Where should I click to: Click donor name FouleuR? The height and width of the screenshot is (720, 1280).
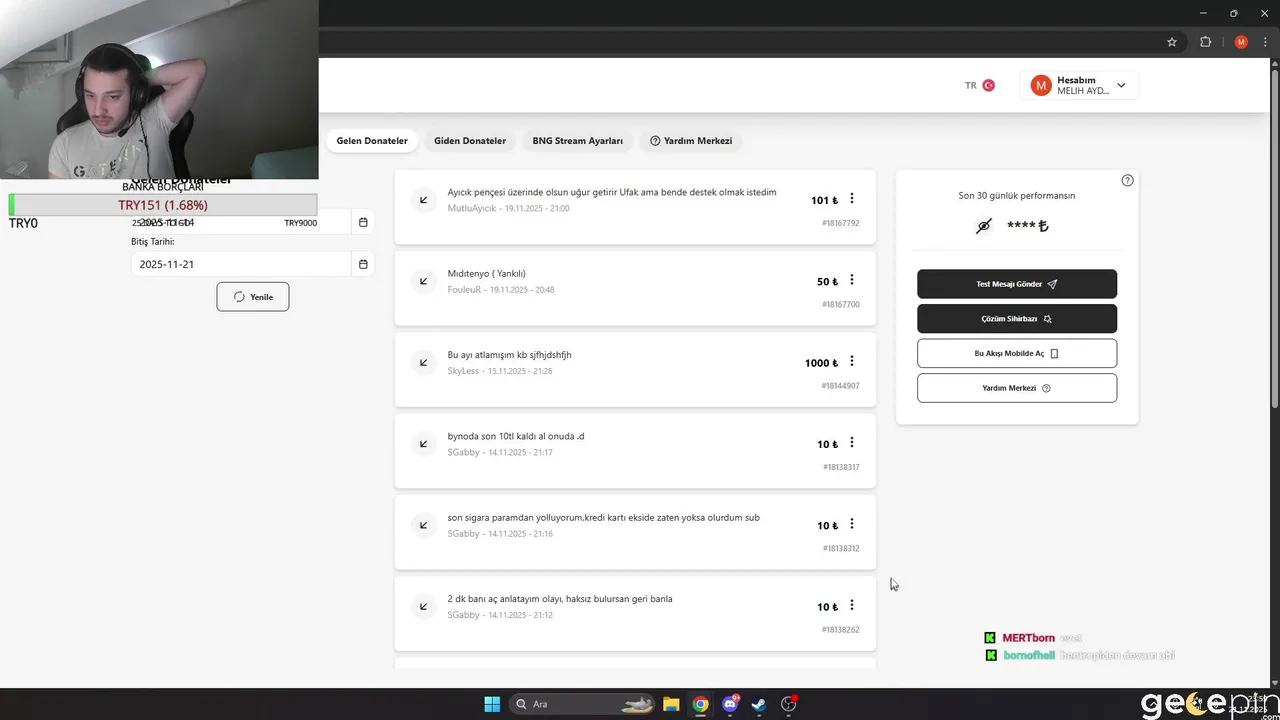[x=465, y=290]
